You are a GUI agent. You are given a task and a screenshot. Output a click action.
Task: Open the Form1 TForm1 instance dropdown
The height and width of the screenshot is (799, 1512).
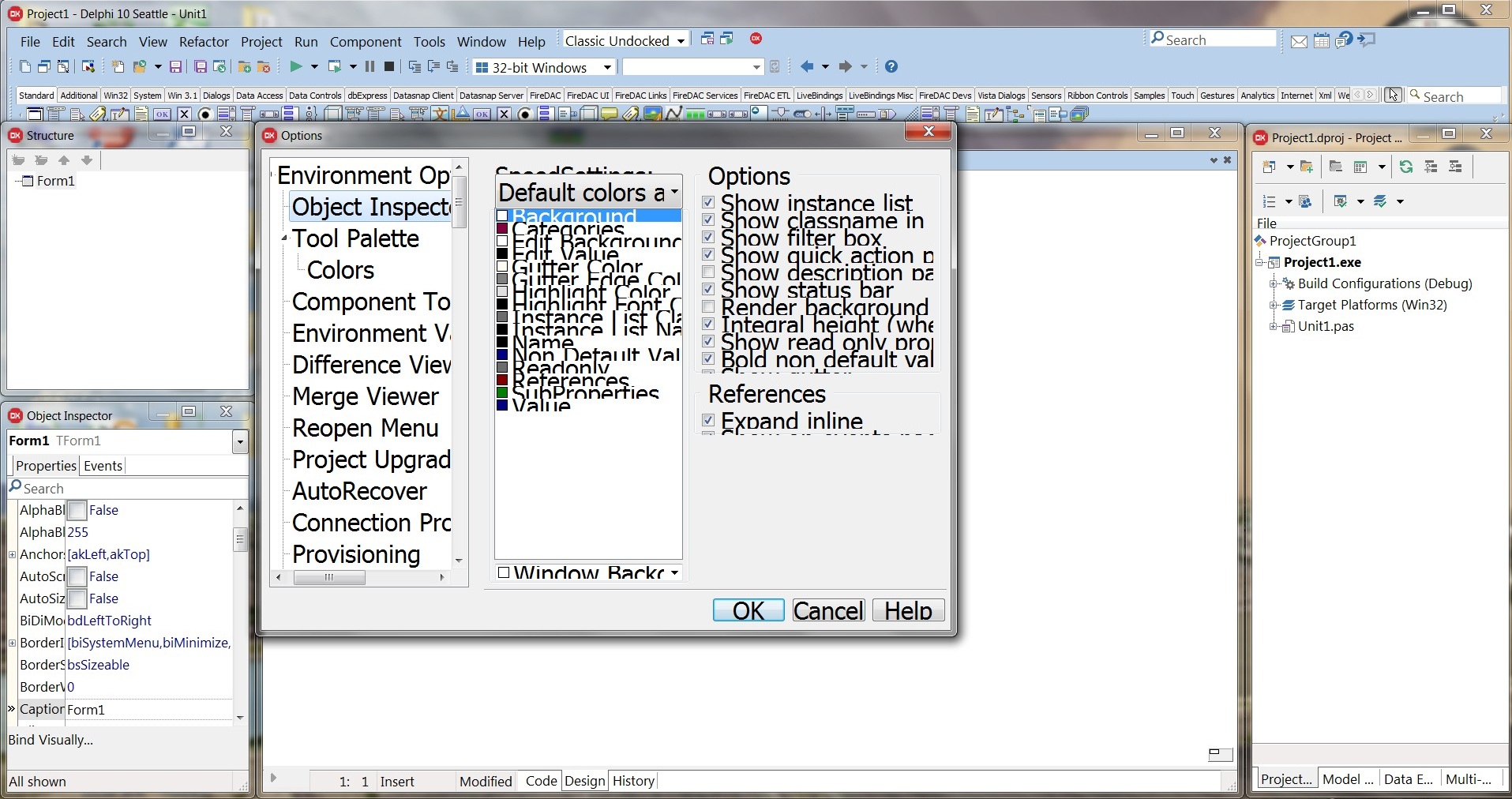pyautogui.click(x=240, y=442)
